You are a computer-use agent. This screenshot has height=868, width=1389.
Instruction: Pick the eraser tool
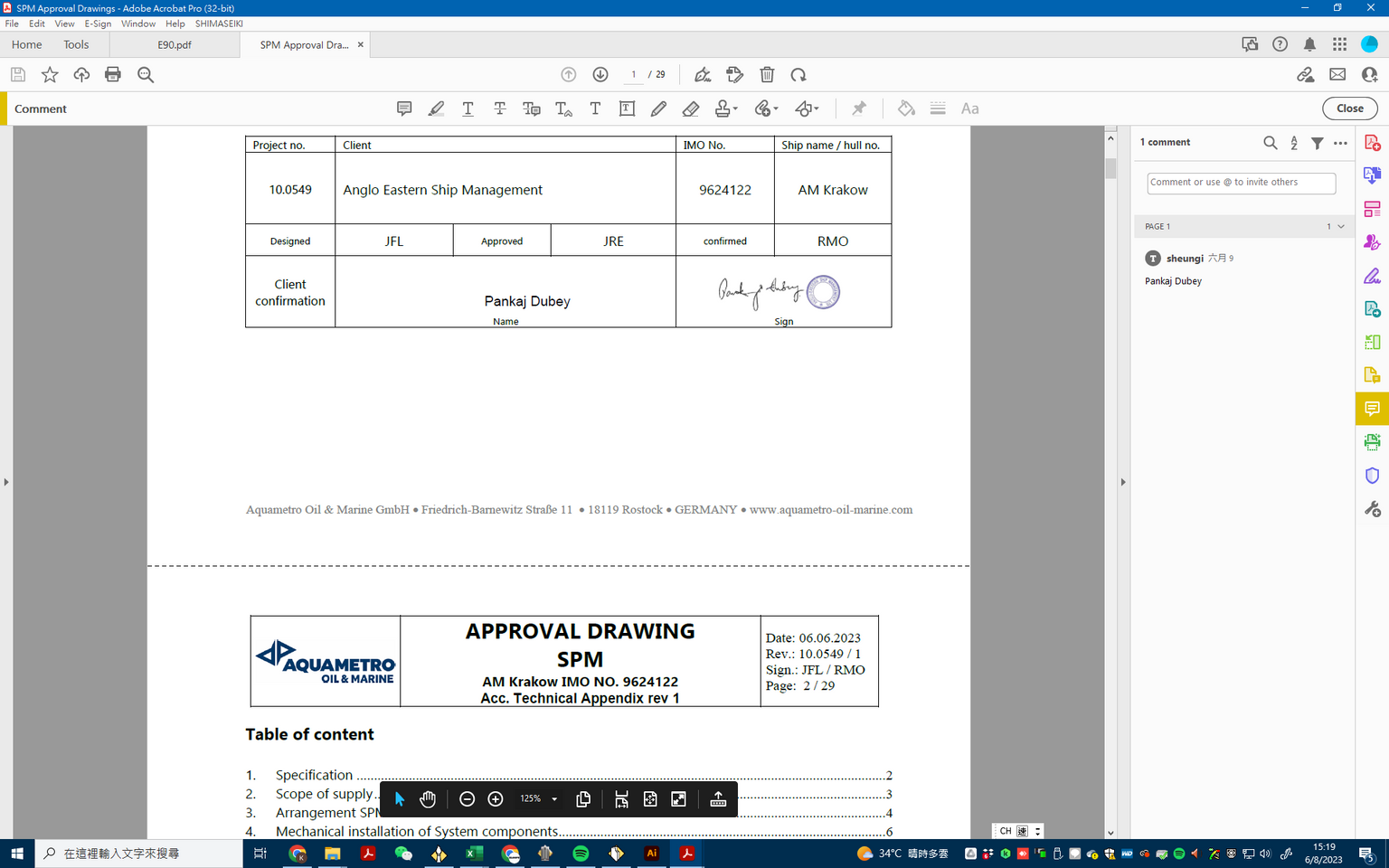[x=690, y=108]
